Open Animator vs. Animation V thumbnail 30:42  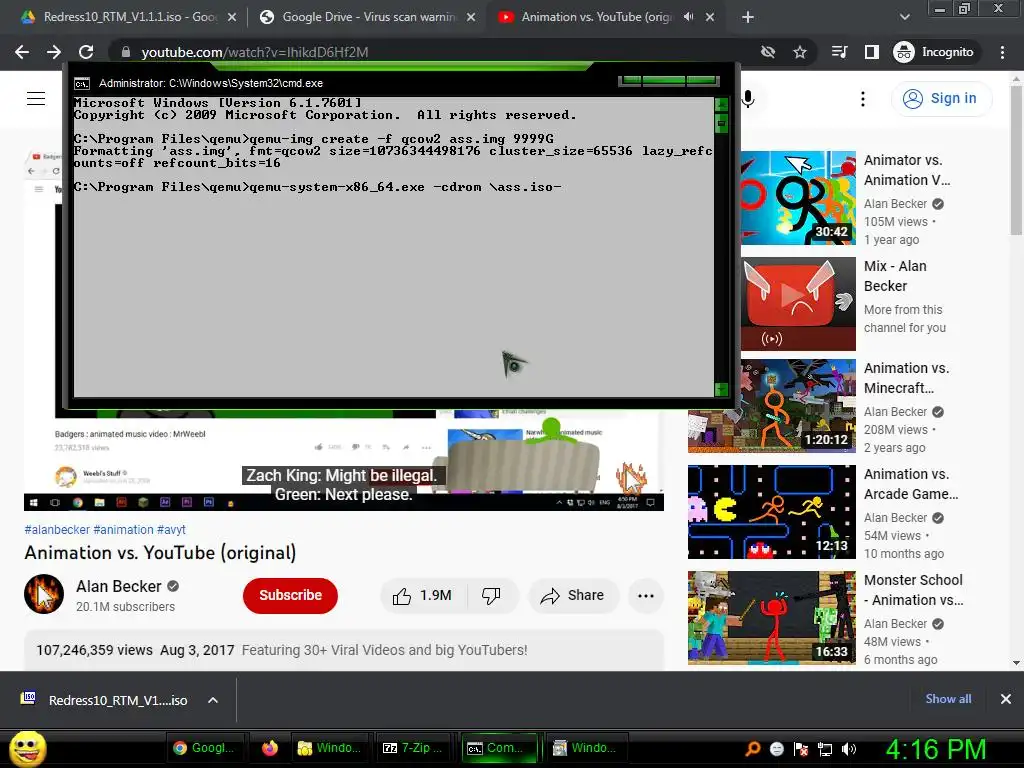[798, 198]
